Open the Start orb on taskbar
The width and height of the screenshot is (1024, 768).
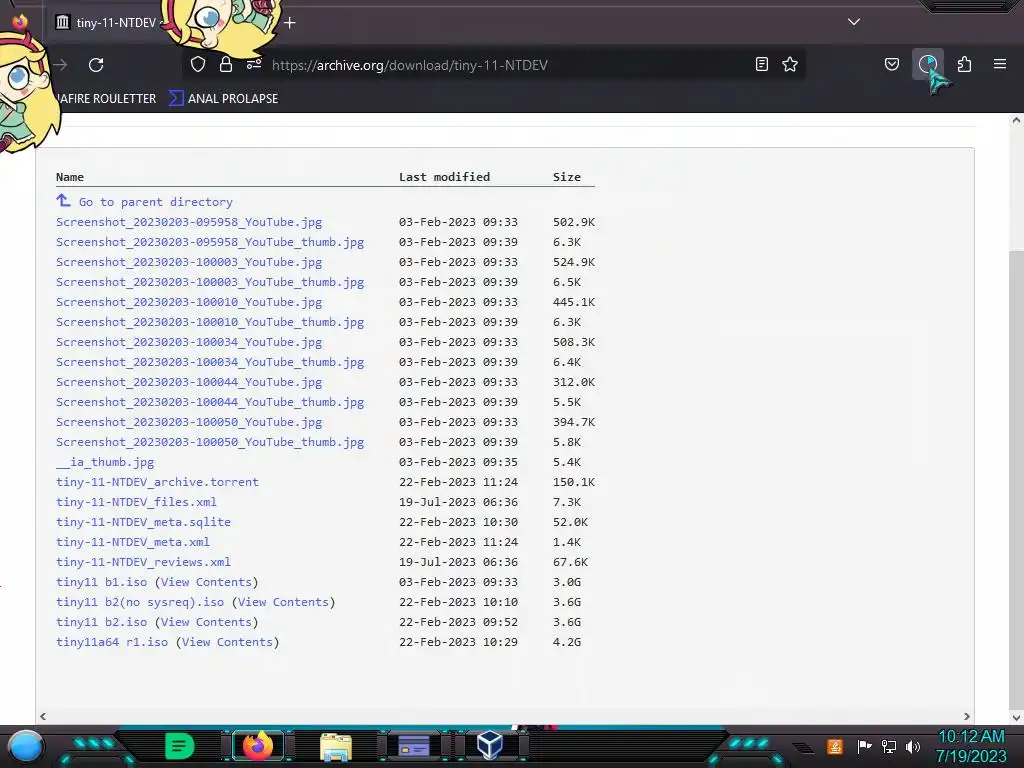pyautogui.click(x=26, y=746)
